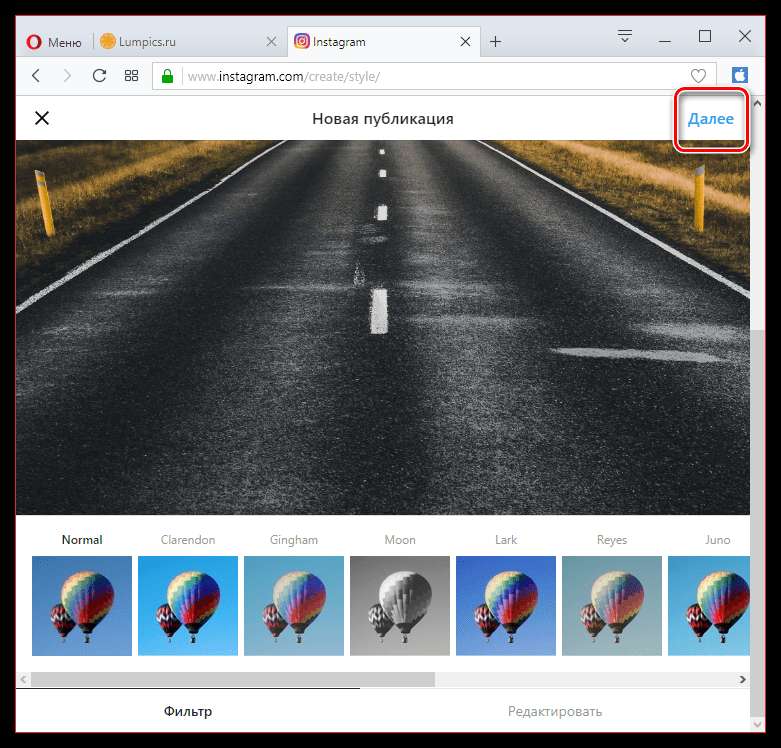
Task: Click the road photo preview
Action: pyautogui.click(x=383, y=327)
